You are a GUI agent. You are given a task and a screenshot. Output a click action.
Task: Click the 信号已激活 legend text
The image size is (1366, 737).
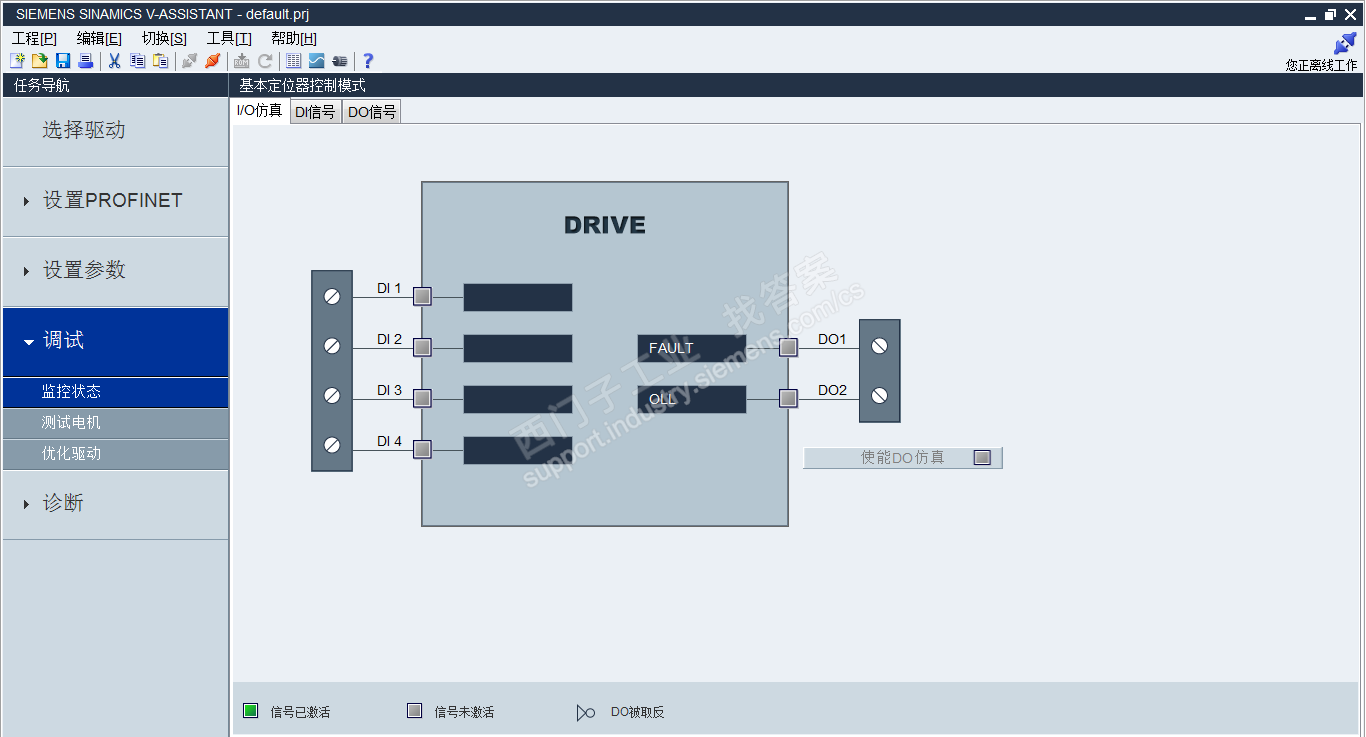coord(300,713)
